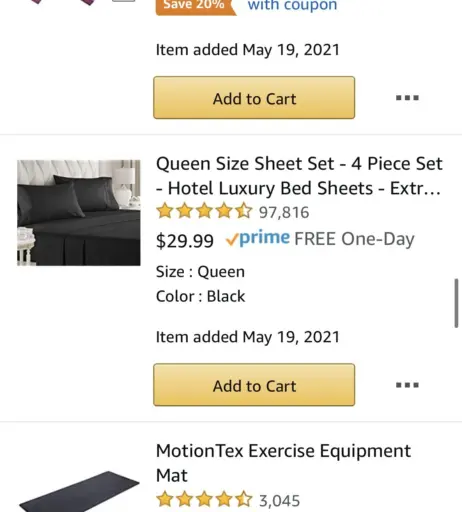Screen dimensions: 462x512
Task: Open the MotionTex mat product image
Action: pyautogui.click(x=79, y=491)
